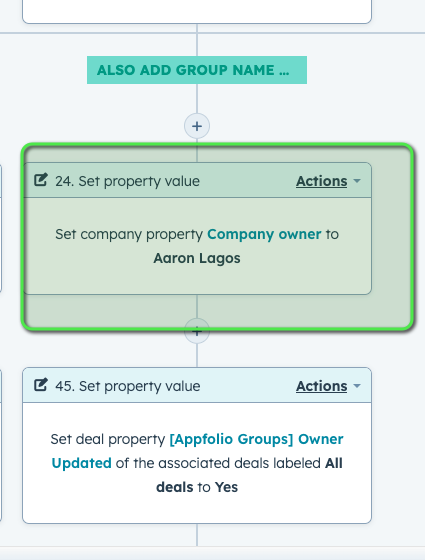The height and width of the screenshot is (560, 425).
Task: Click the connector line below step 45
Action: (197, 535)
